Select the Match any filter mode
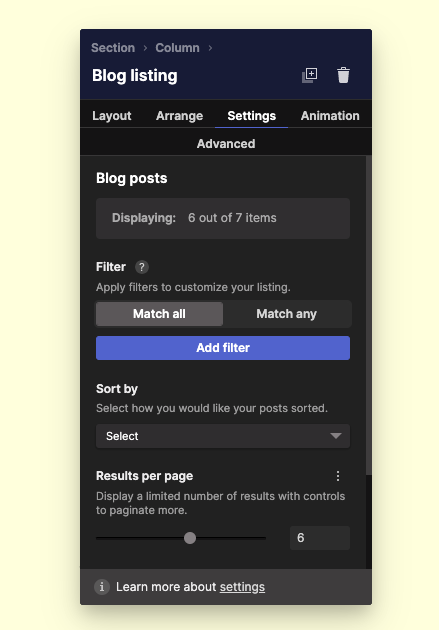 pos(287,314)
